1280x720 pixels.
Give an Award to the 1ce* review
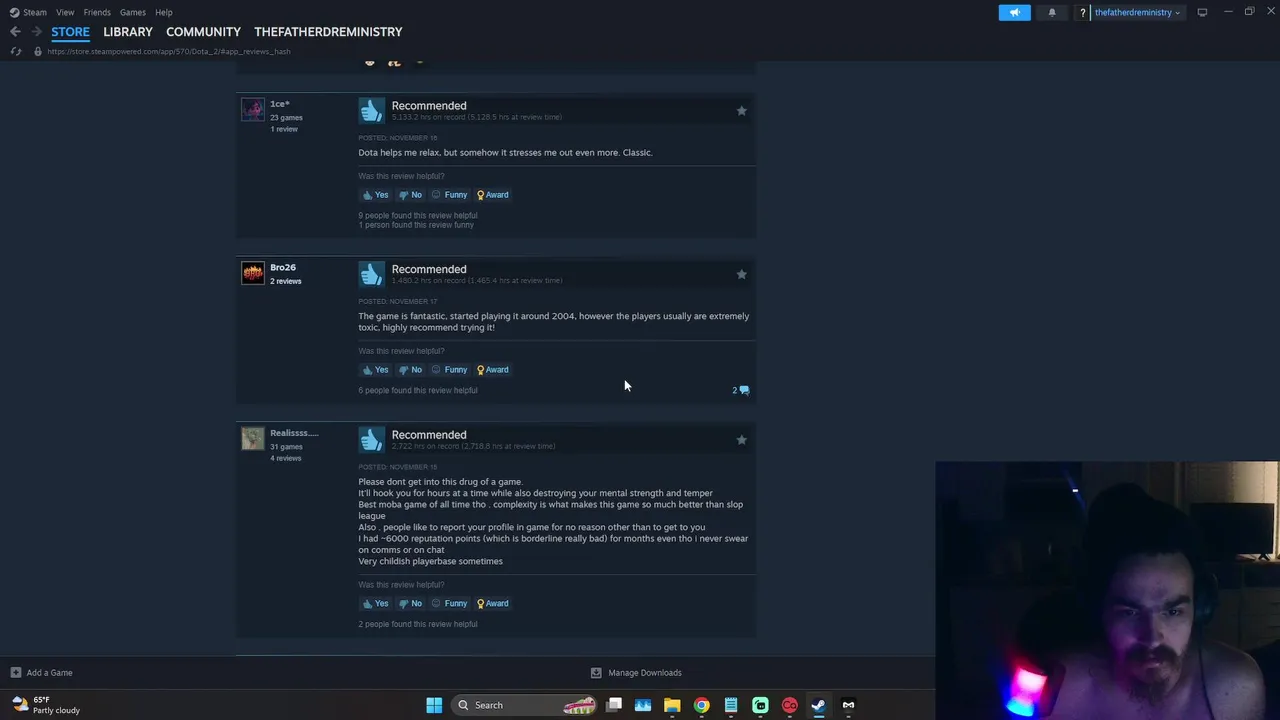coord(493,195)
